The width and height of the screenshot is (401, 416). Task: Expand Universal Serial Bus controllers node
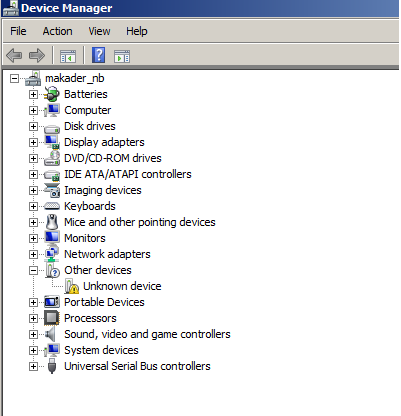(x=33, y=366)
